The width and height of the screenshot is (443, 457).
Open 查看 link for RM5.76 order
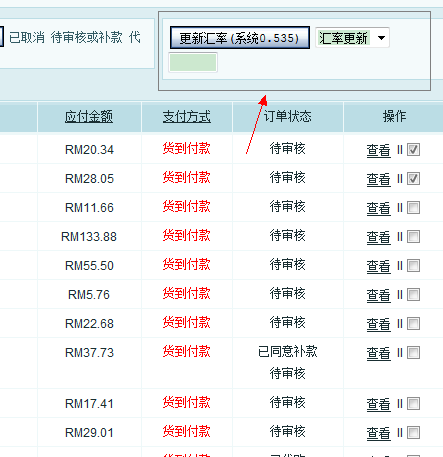tap(379, 295)
